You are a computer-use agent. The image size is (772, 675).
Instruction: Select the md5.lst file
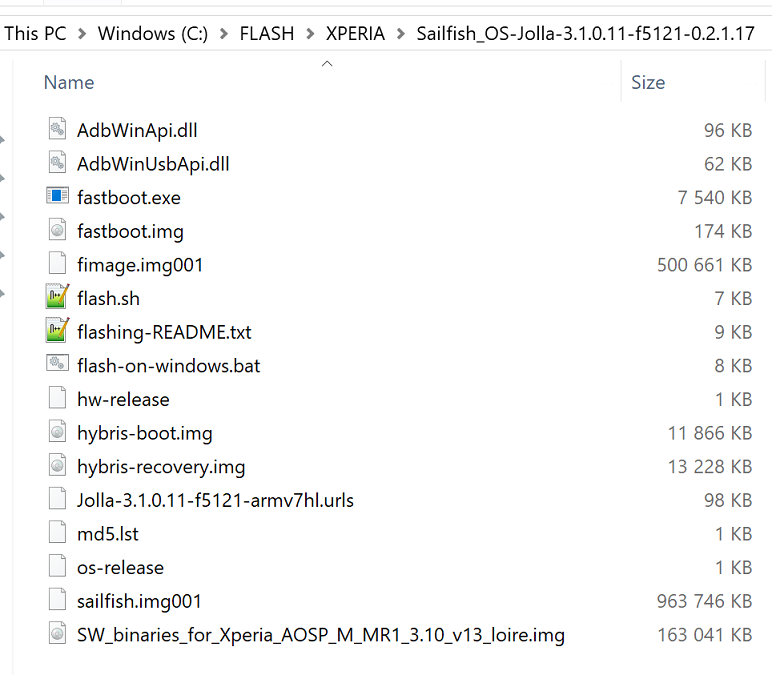point(107,534)
